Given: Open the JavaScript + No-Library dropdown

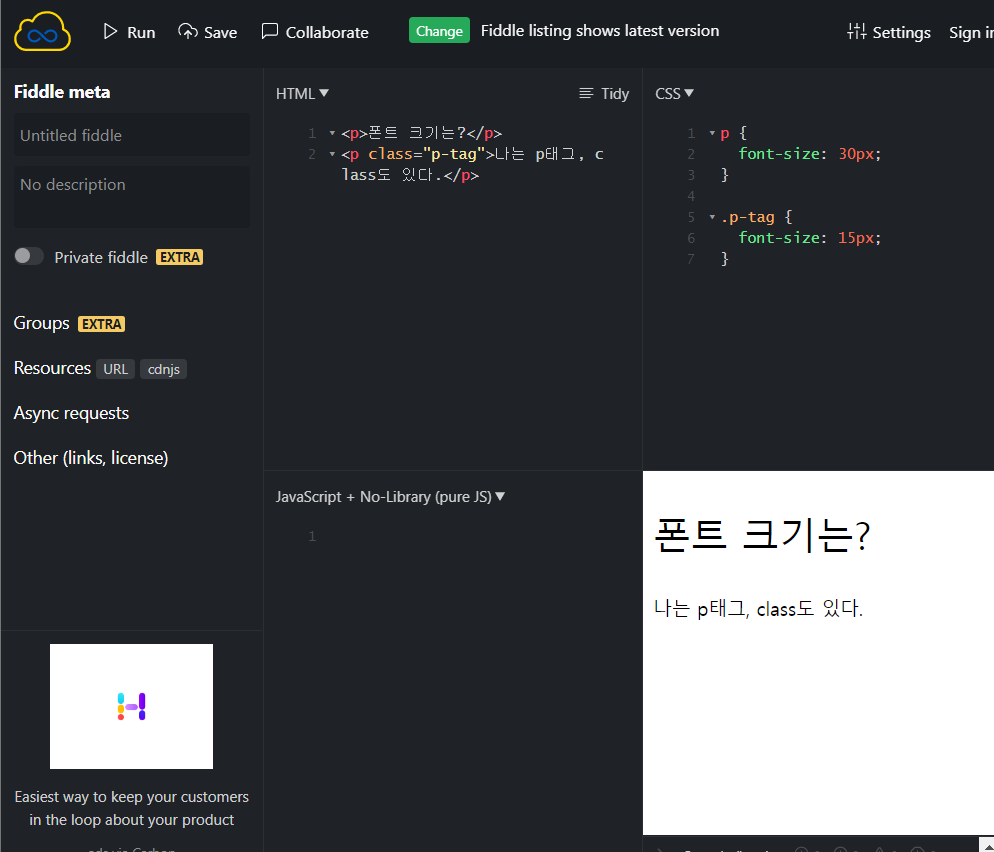Looking at the screenshot, I should tap(390, 496).
